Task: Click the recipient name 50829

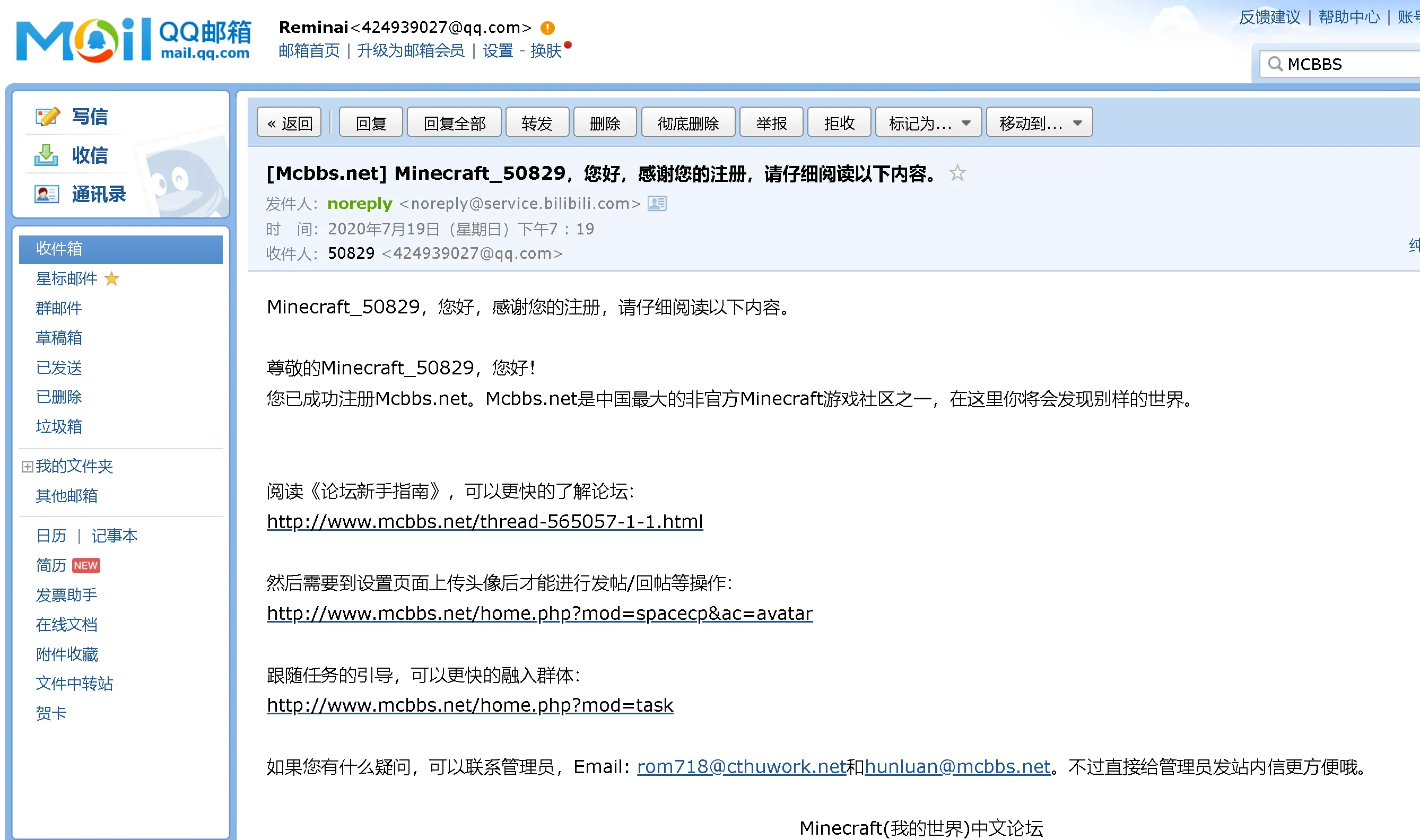Action: [x=351, y=253]
